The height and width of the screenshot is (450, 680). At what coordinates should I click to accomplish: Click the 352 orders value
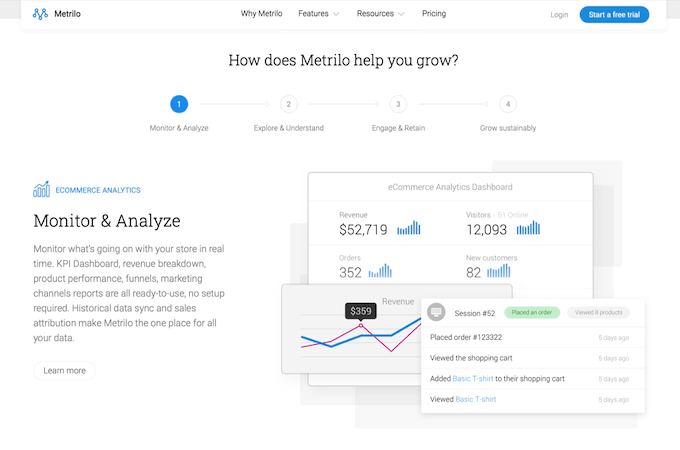[350, 273]
